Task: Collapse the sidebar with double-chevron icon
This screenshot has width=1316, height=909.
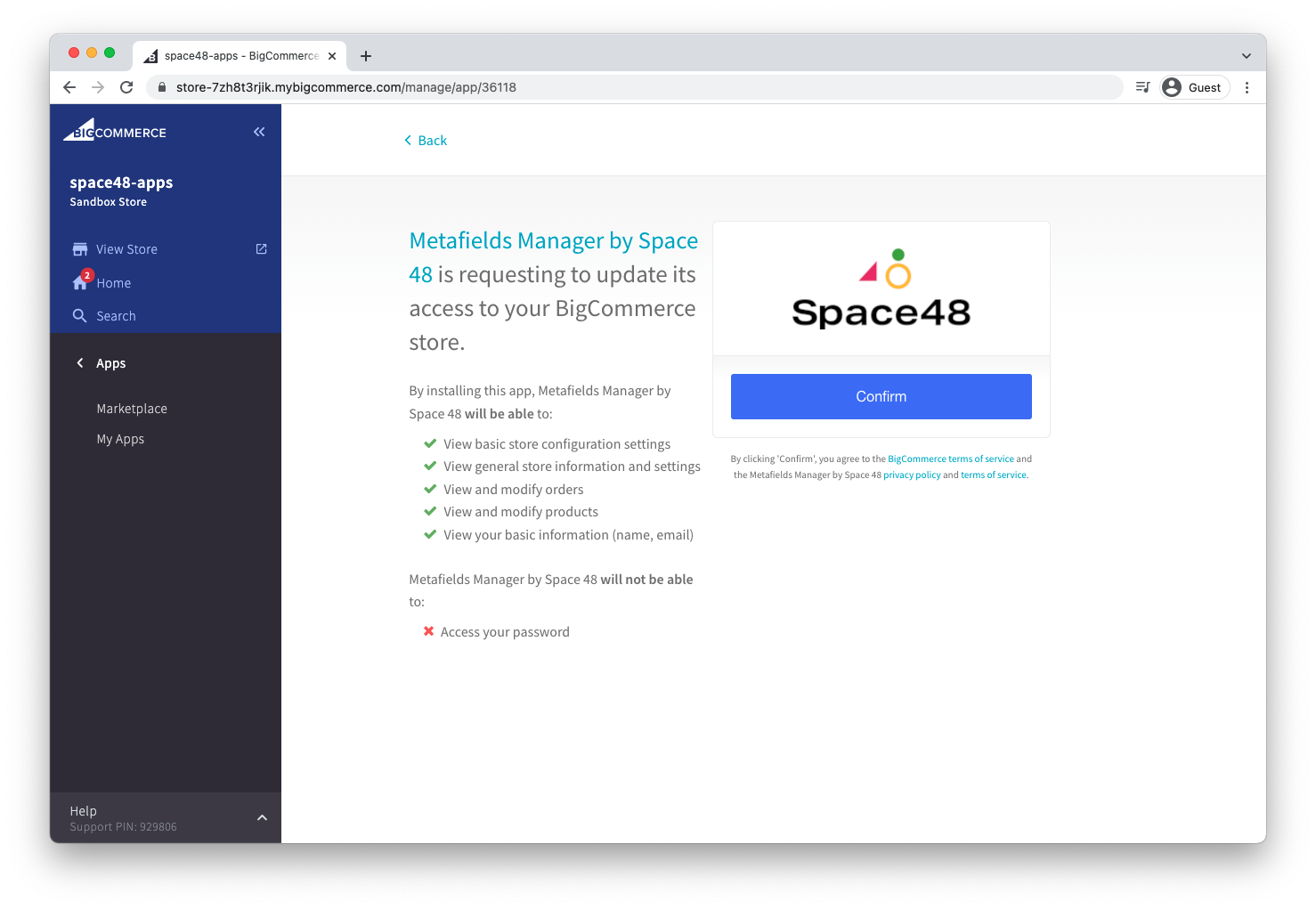Action: (x=259, y=132)
